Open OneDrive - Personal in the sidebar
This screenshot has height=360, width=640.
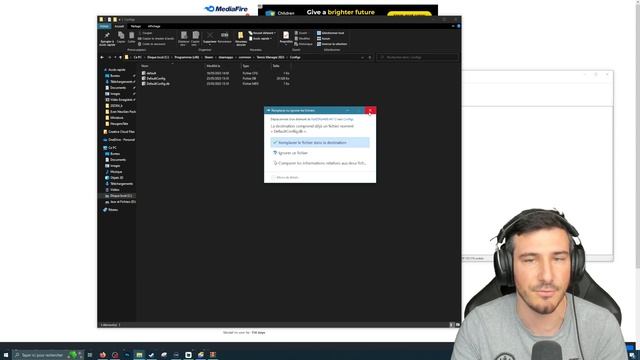pyautogui.click(x=121, y=140)
